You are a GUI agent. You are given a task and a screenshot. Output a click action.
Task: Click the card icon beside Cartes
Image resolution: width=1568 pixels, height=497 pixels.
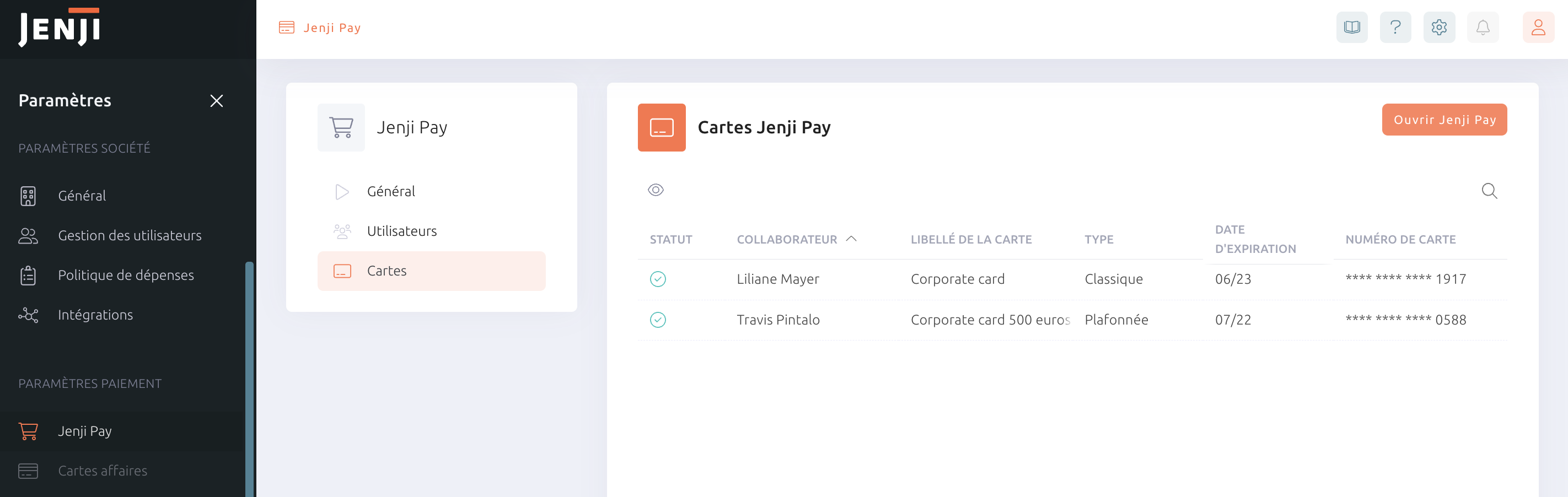pos(342,271)
